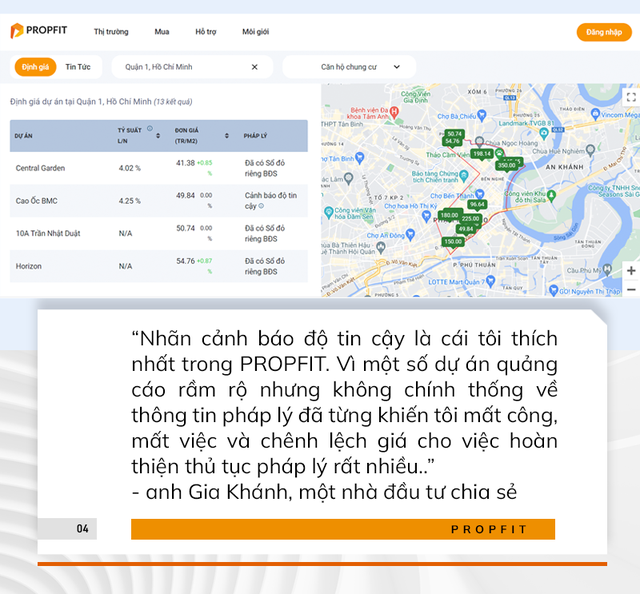This screenshot has height=594, width=640.
Task: Open the Thị trường menu
Action: [x=111, y=32]
